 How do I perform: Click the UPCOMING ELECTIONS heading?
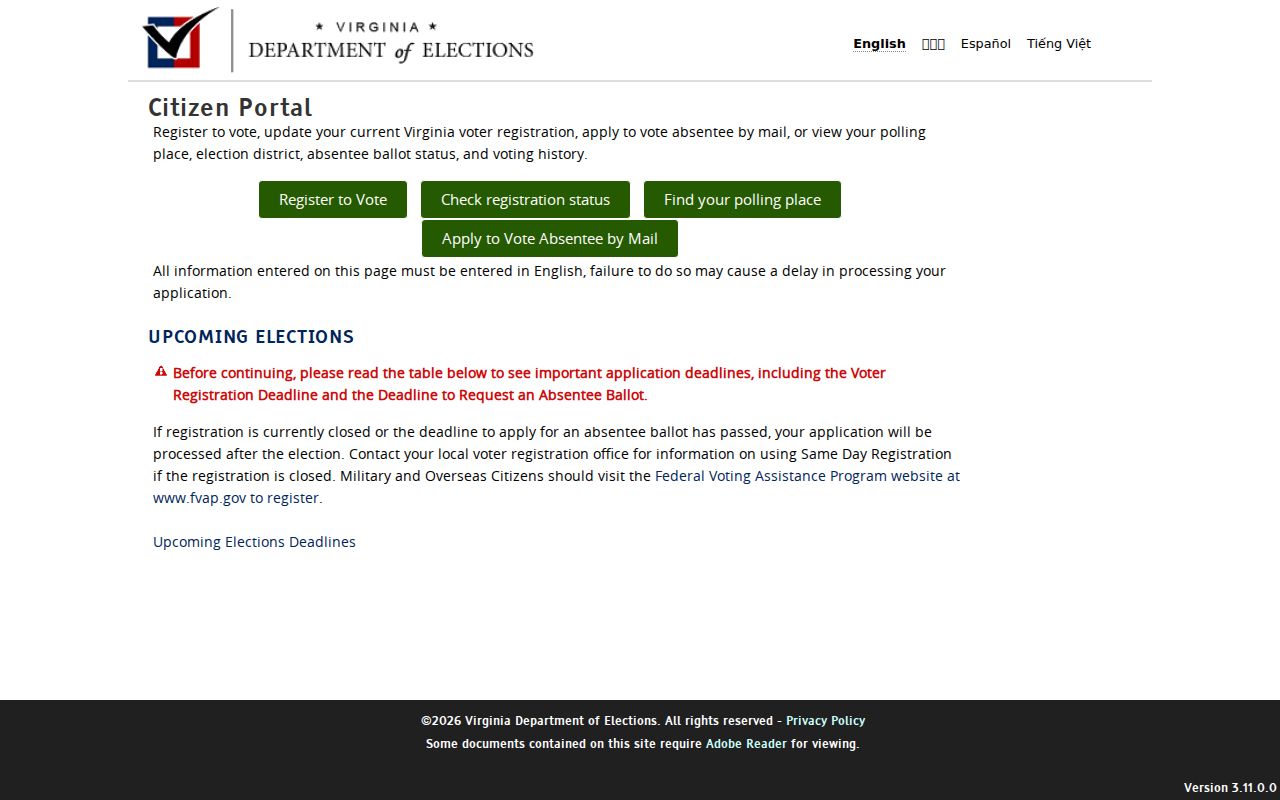pos(251,336)
